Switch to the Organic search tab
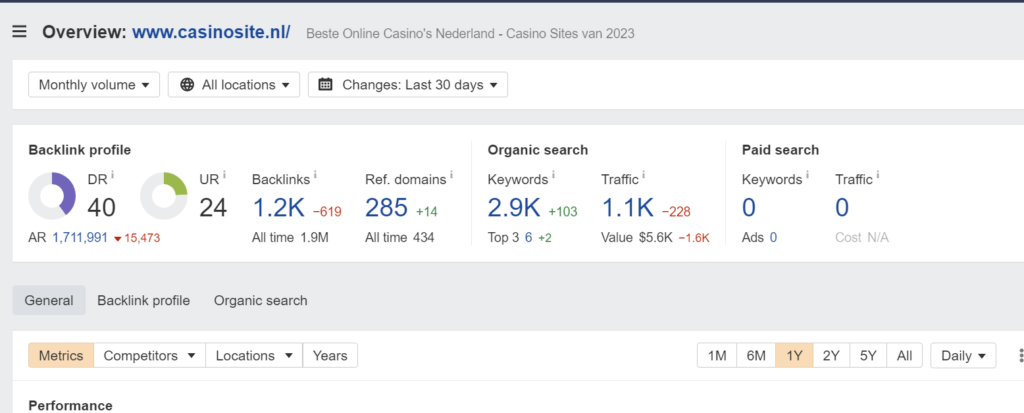 click(x=260, y=300)
